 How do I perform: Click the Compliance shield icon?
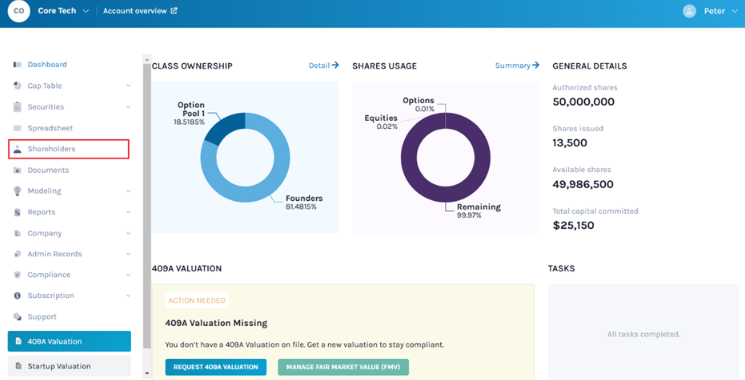click(x=17, y=275)
